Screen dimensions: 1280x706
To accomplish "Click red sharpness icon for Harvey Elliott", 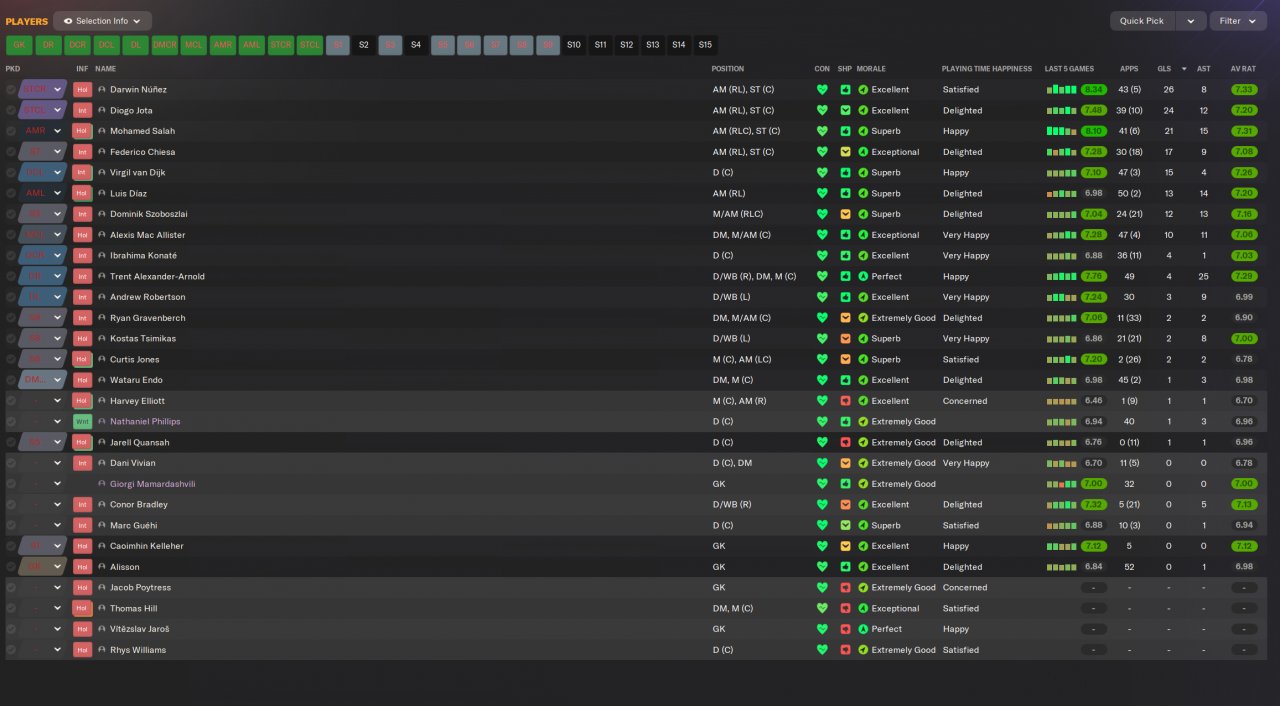I will tap(845, 401).
